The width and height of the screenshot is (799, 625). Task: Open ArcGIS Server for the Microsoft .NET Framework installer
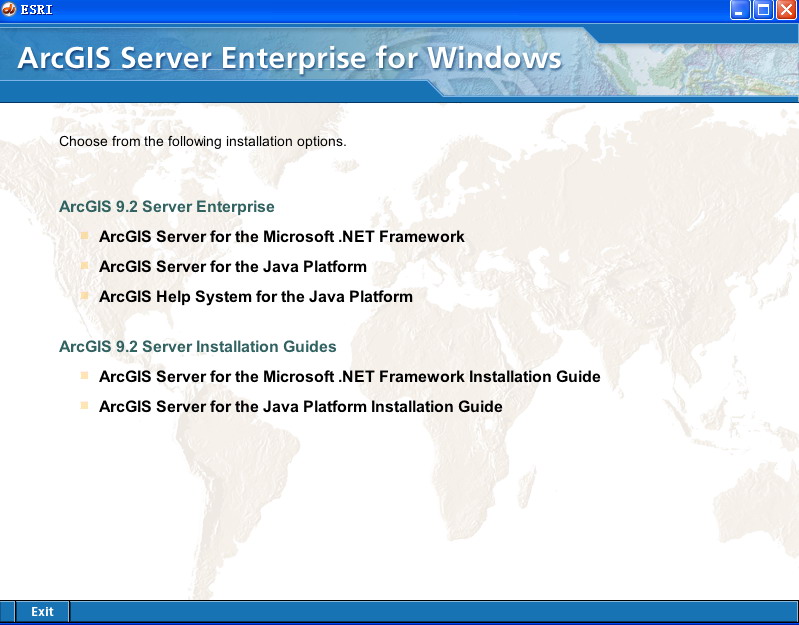[x=281, y=237]
